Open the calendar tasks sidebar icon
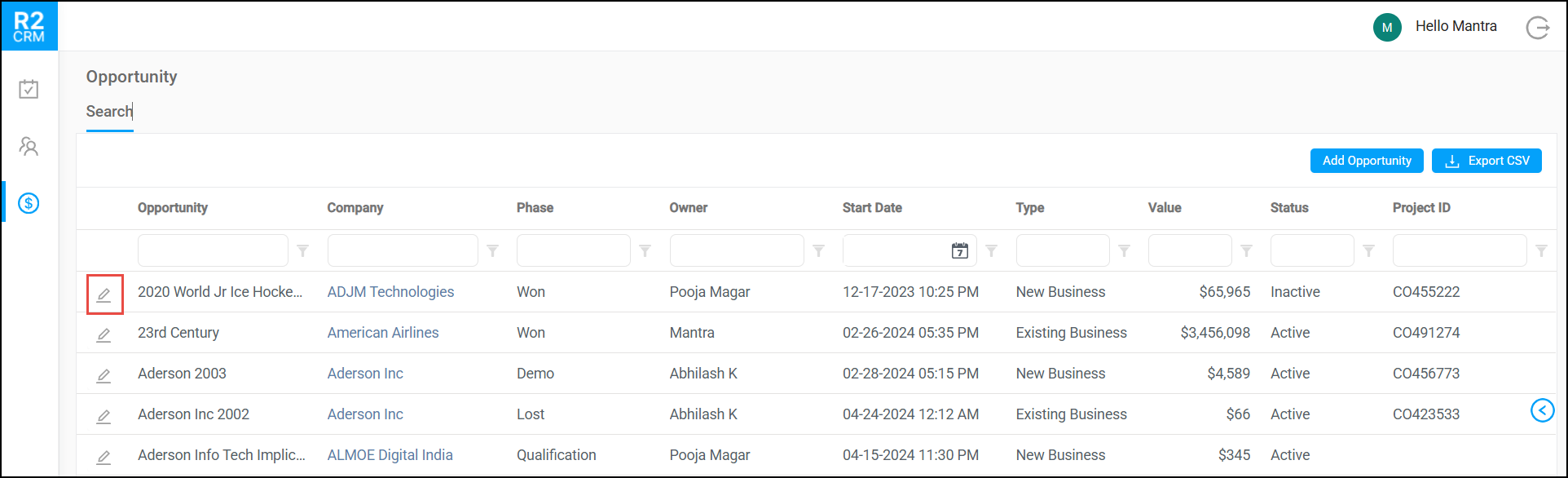The height and width of the screenshot is (478, 1568). tap(29, 89)
